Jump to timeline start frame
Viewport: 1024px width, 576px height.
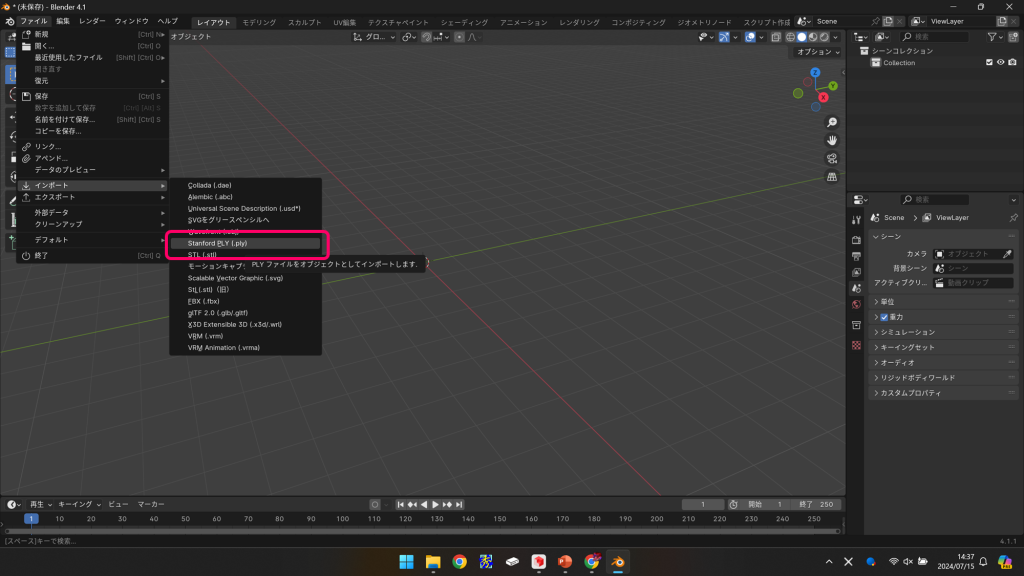pyautogui.click(x=401, y=504)
